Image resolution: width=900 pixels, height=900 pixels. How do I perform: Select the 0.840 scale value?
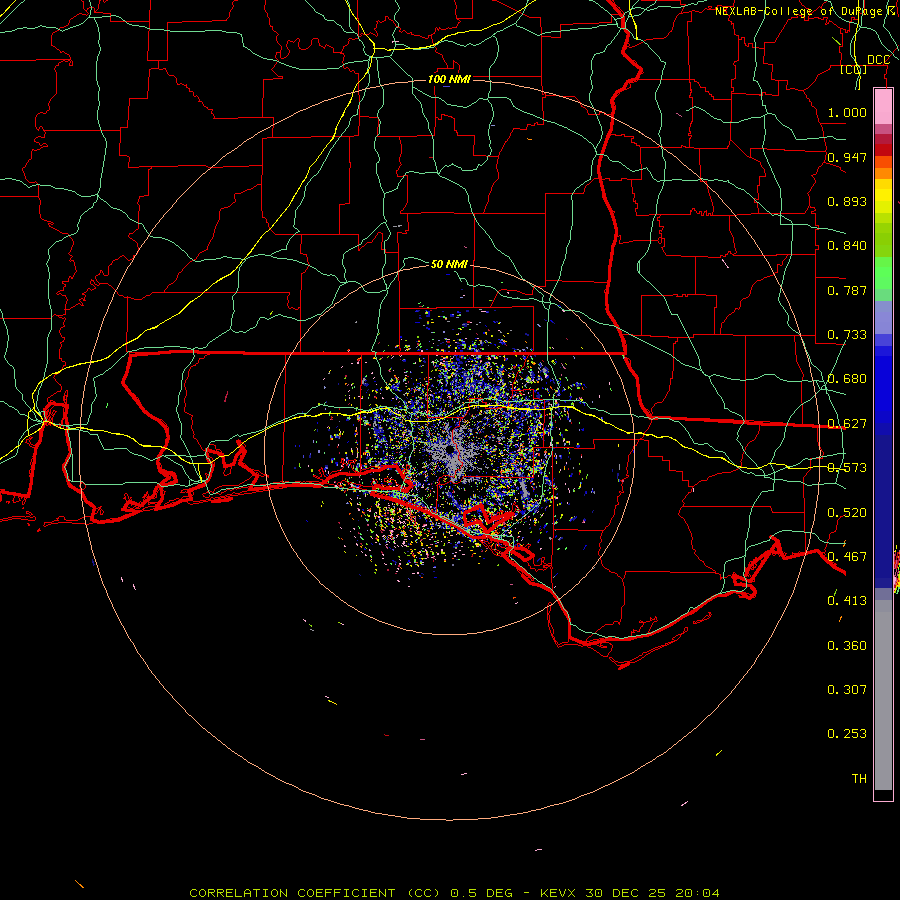847,245
